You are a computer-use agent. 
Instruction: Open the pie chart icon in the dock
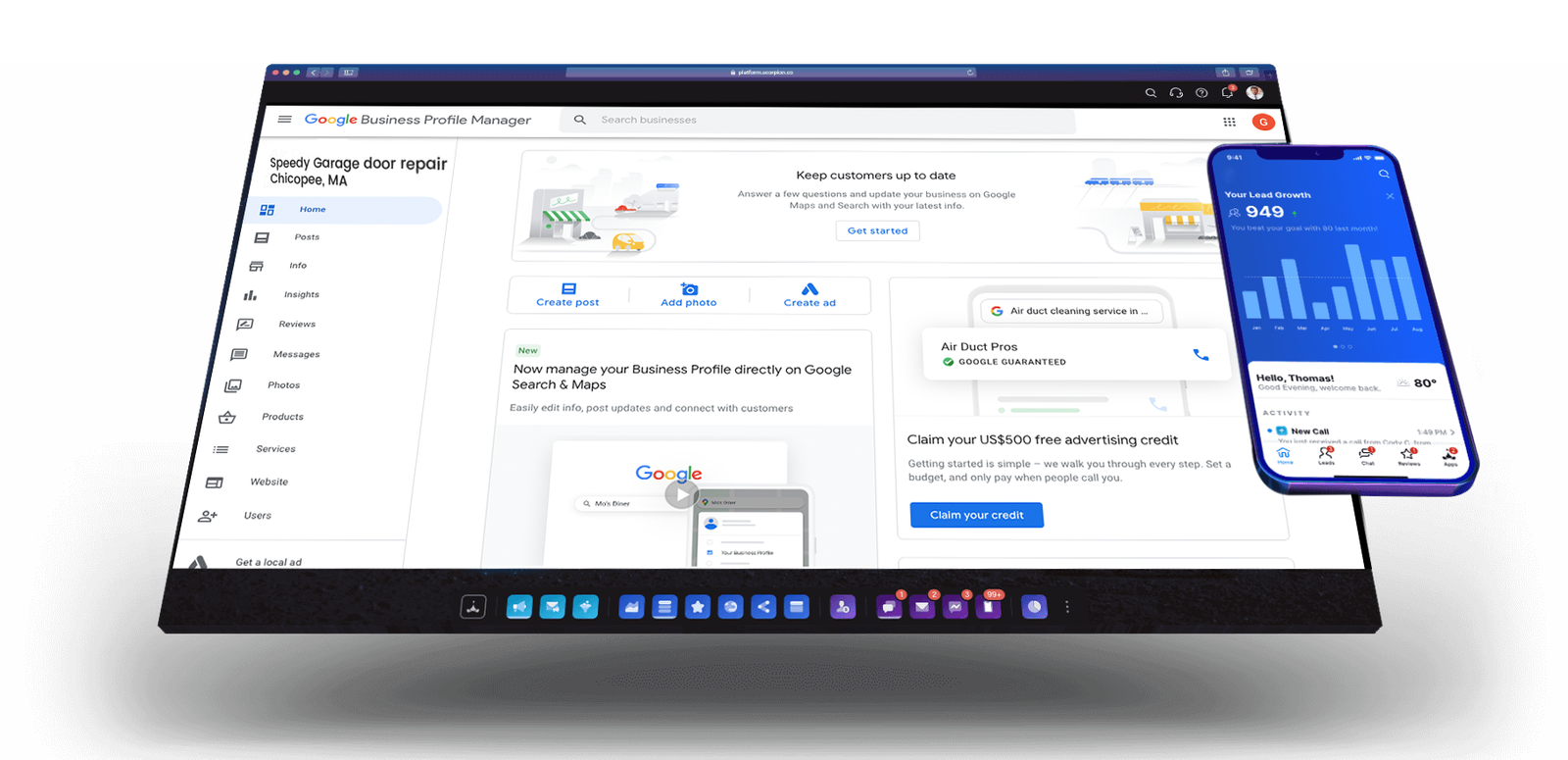click(1035, 607)
